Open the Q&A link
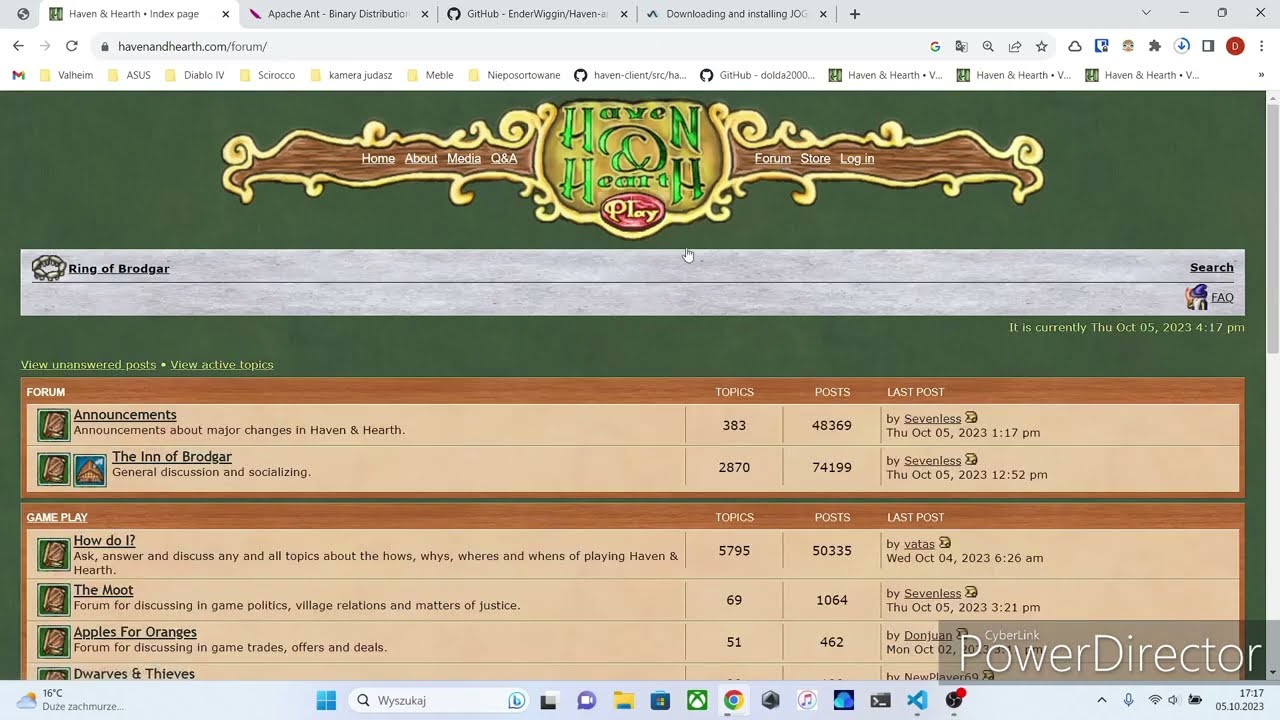Viewport: 1280px width, 720px height. (504, 158)
